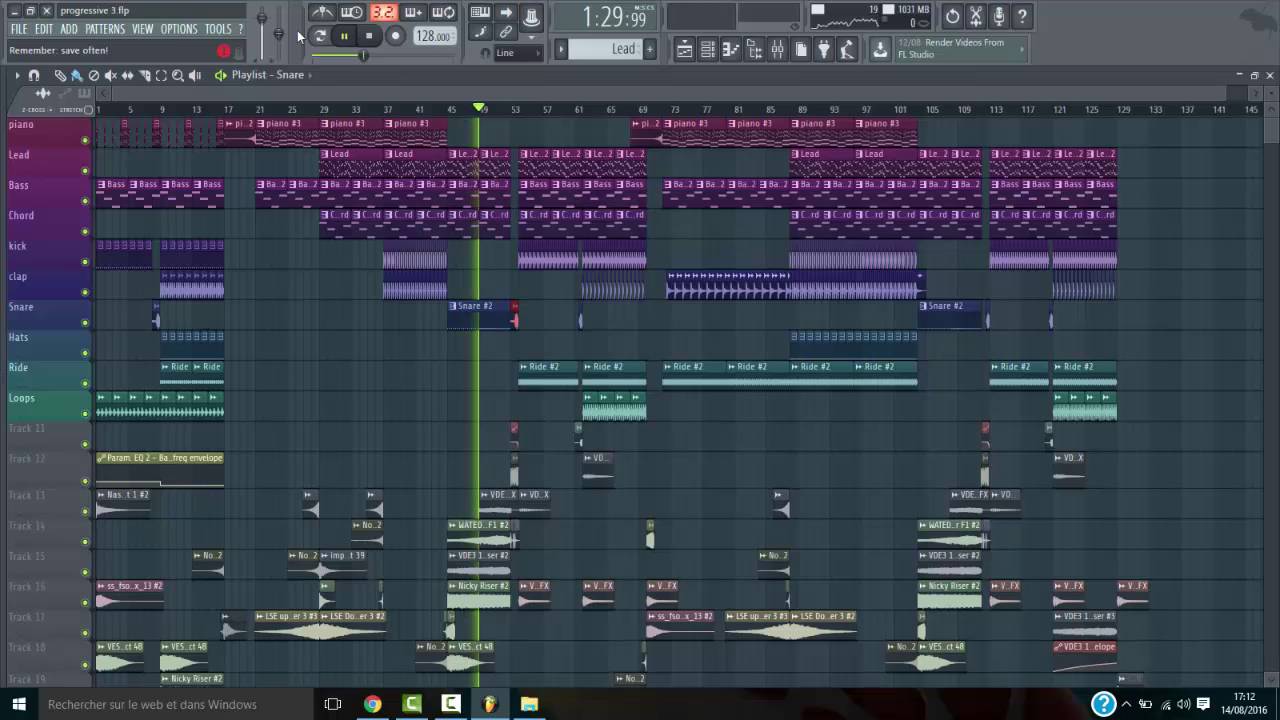Select the Slice tool

click(x=145, y=75)
